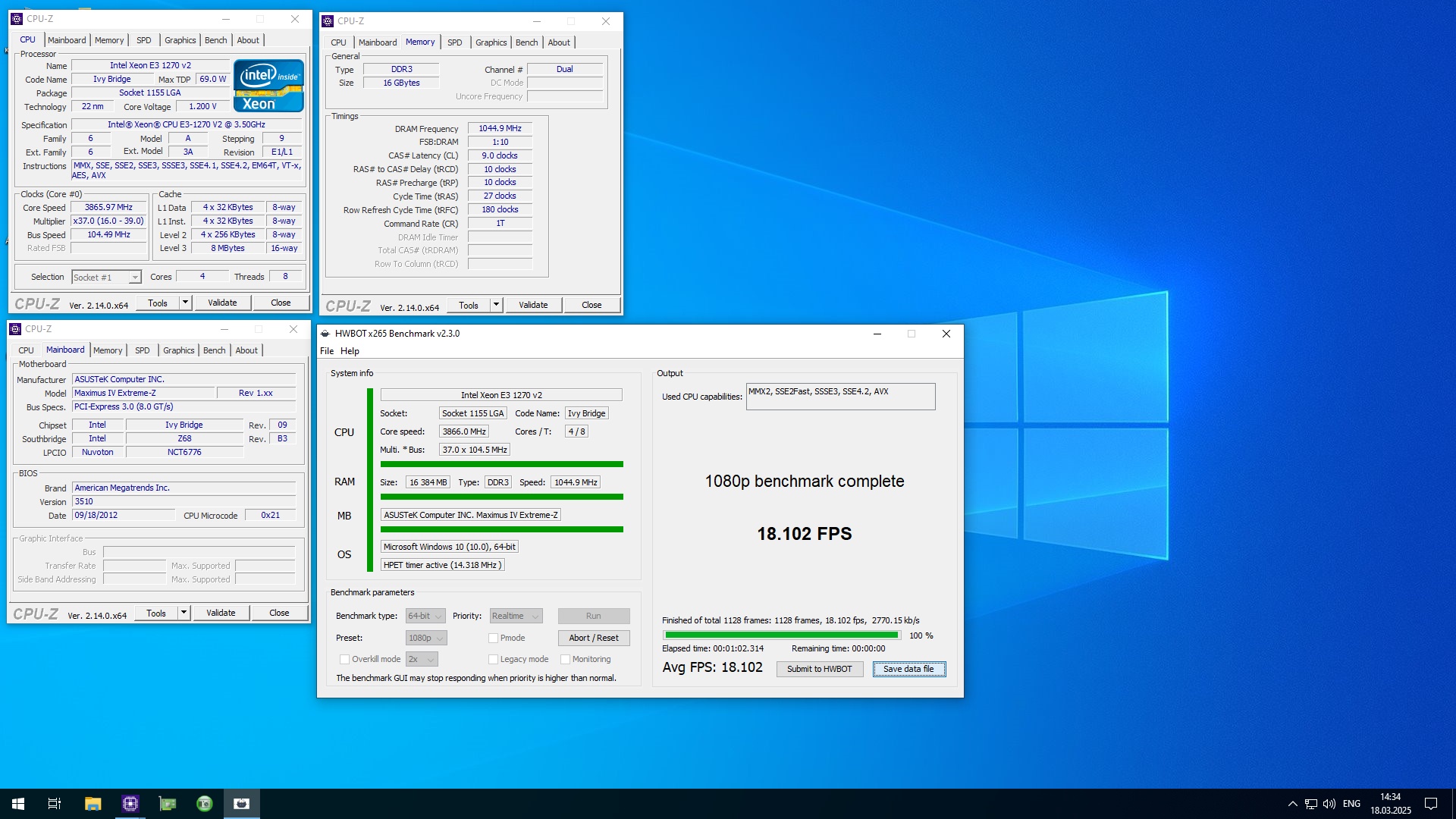Viewport: 1456px width, 819px height.
Task: Click Validate in CPU-Z Memory window
Action: click(x=533, y=305)
